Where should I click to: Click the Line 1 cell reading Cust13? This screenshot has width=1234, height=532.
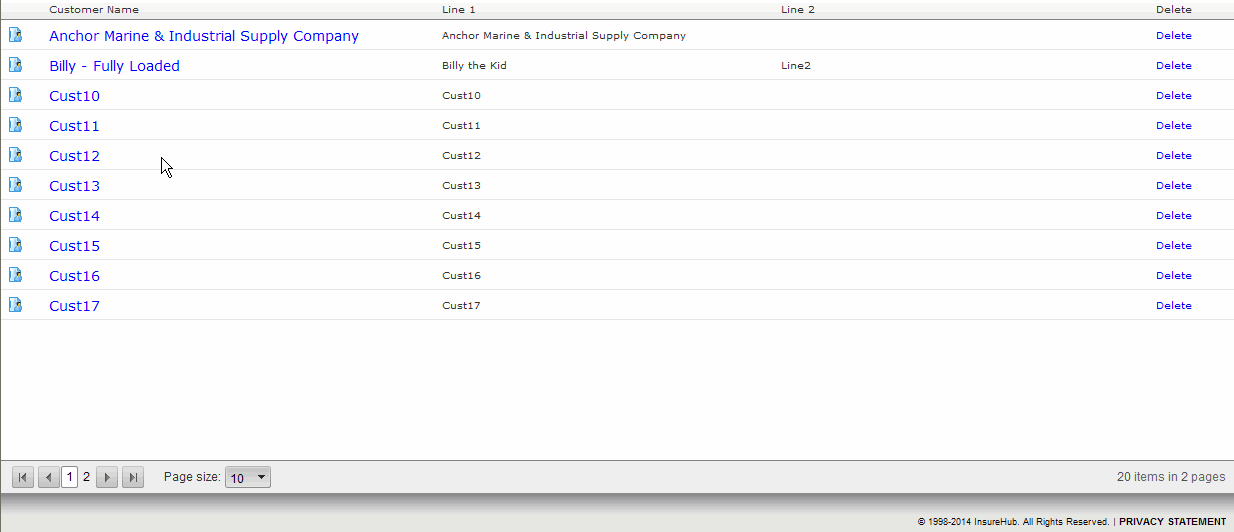pos(461,185)
